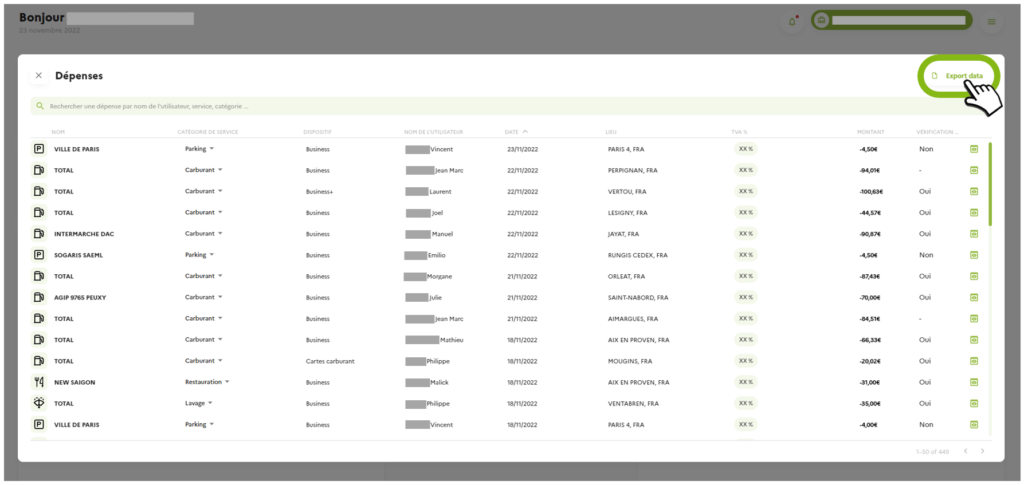Sort by NOM DE L'UTILISATEUR column header
1024x485 pixels.
(x=434, y=132)
